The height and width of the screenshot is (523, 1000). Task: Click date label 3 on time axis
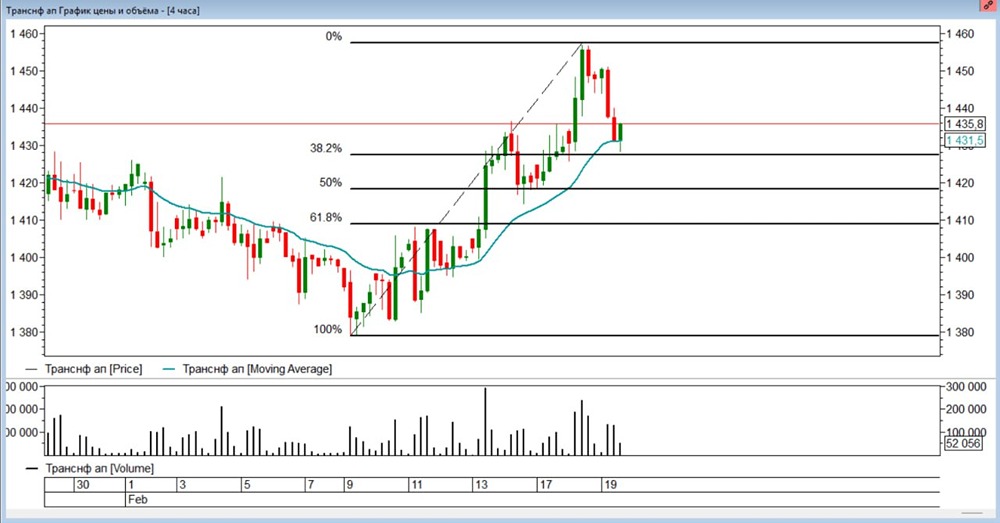tap(182, 485)
